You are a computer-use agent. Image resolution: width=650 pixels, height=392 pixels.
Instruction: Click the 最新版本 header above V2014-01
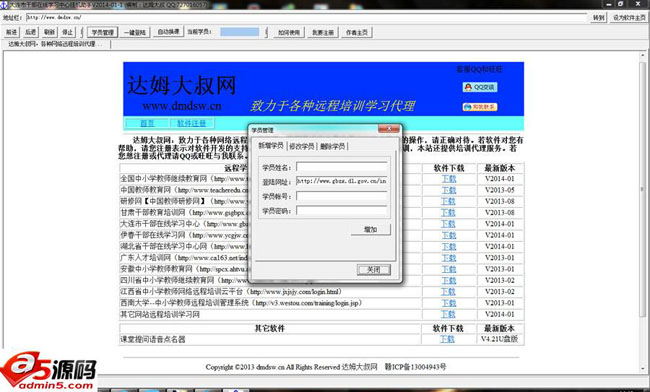click(x=500, y=168)
